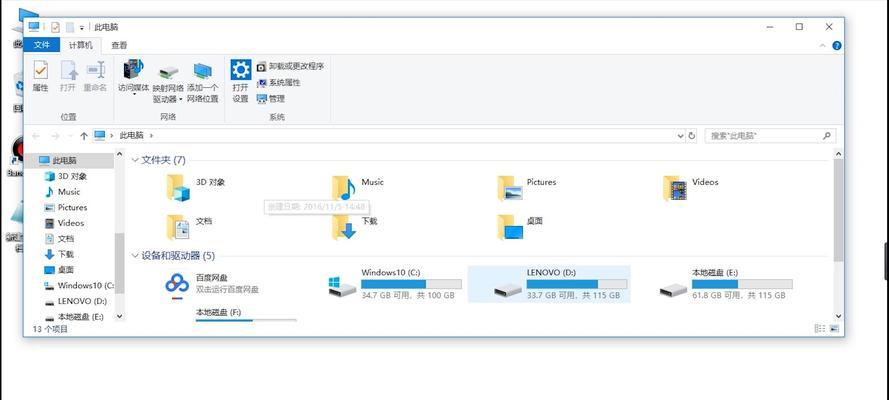Select the Windows10 (C:) drive icon
Screen dimensions: 889x400
[342, 287]
